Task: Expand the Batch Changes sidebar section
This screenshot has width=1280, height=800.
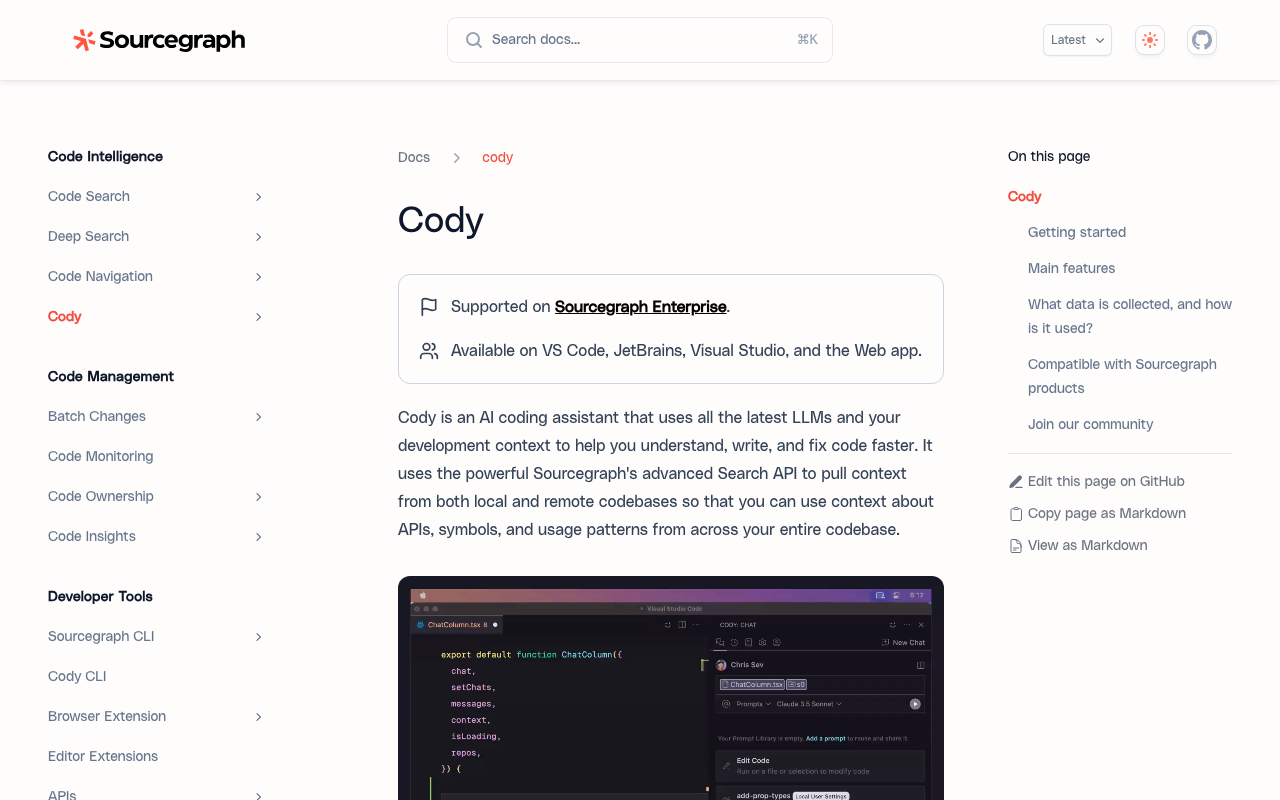Action: [257, 416]
